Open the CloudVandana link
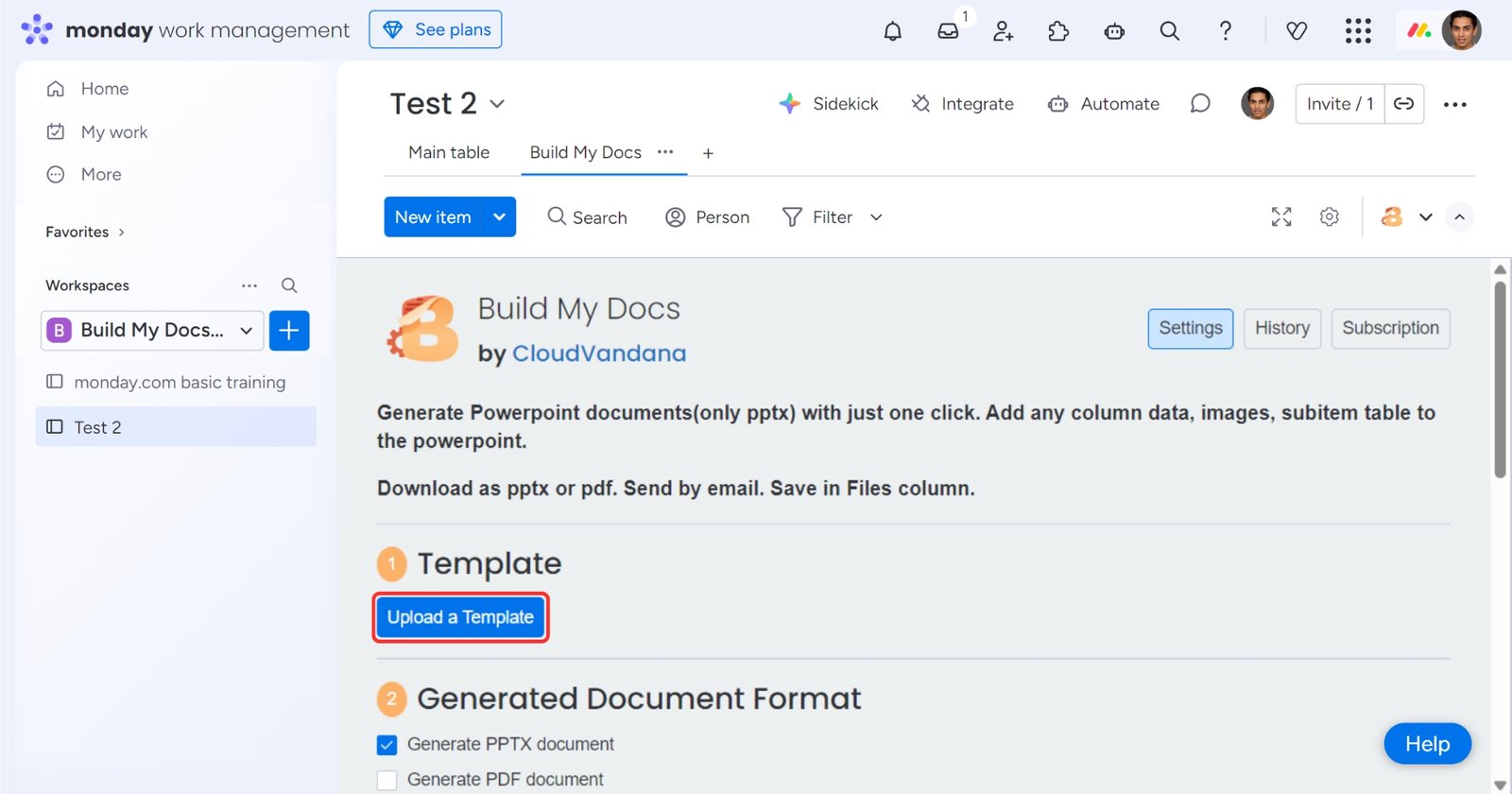Screen dimensions: 1512x794 click(598, 354)
